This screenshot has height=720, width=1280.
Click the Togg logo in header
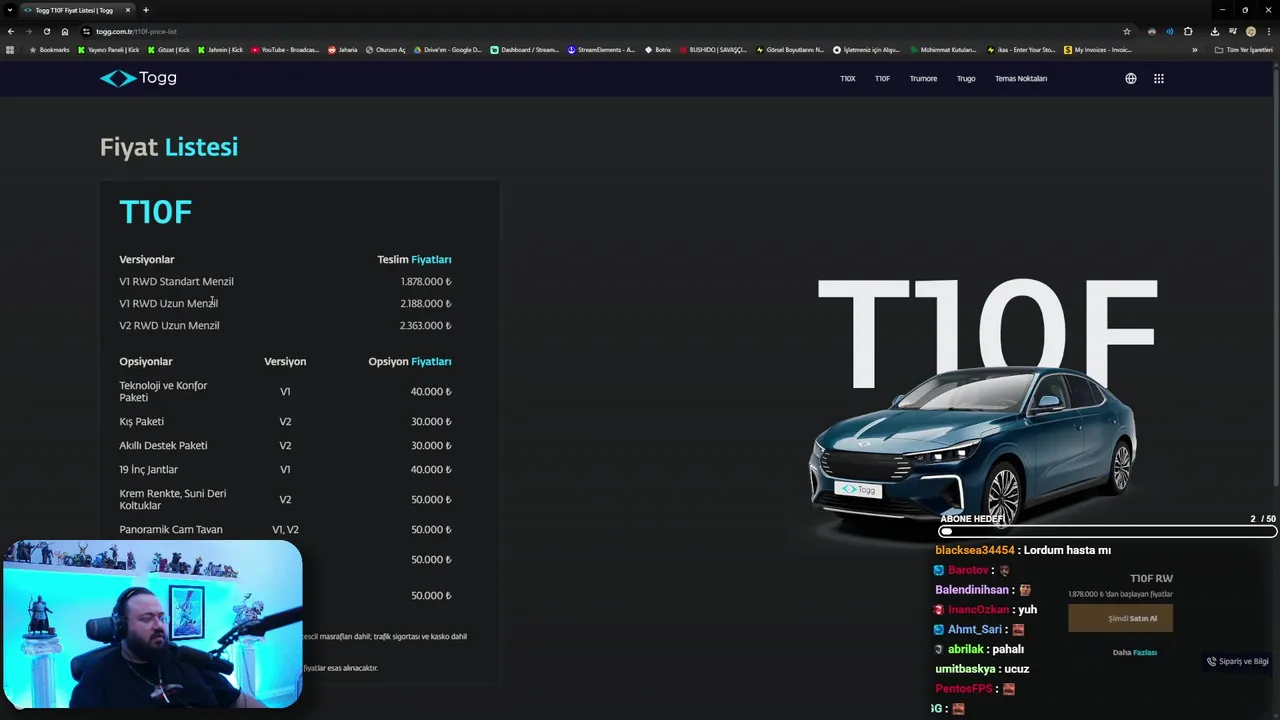[x=138, y=78]
